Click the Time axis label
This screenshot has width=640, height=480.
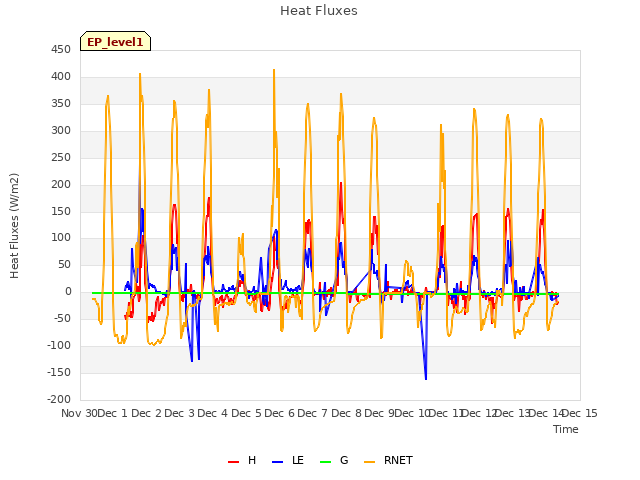(x=566, y=429)
